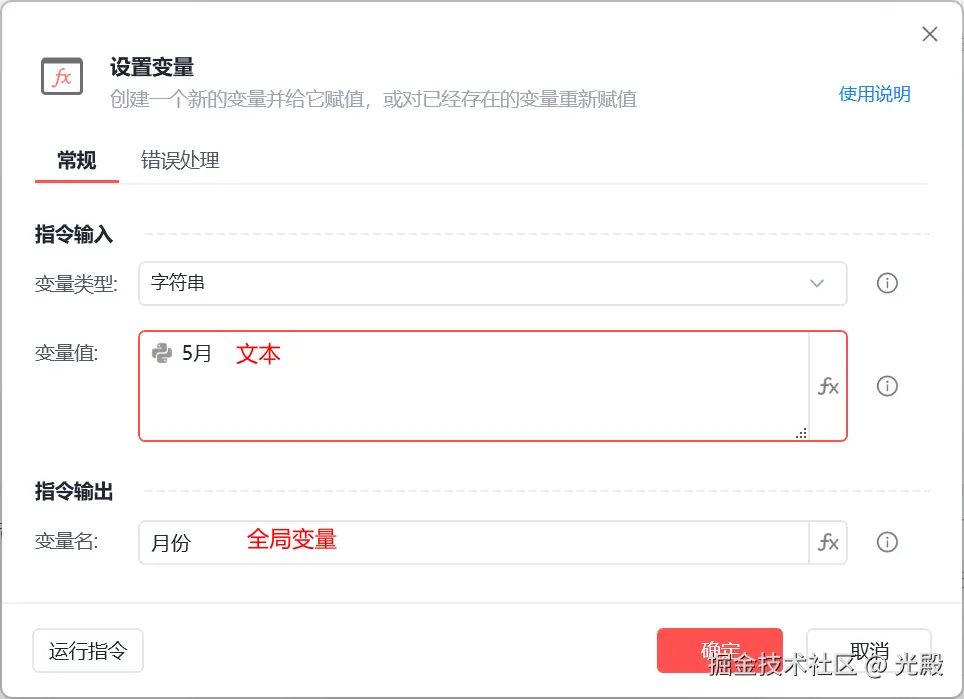The image size is (964, 699).
Task: Click info icon next to 变量值
Action: (x=887, y=386)
